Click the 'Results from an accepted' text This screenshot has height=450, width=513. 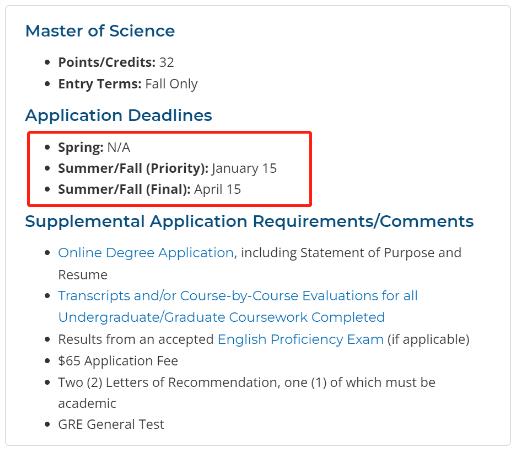click(136, 339)
